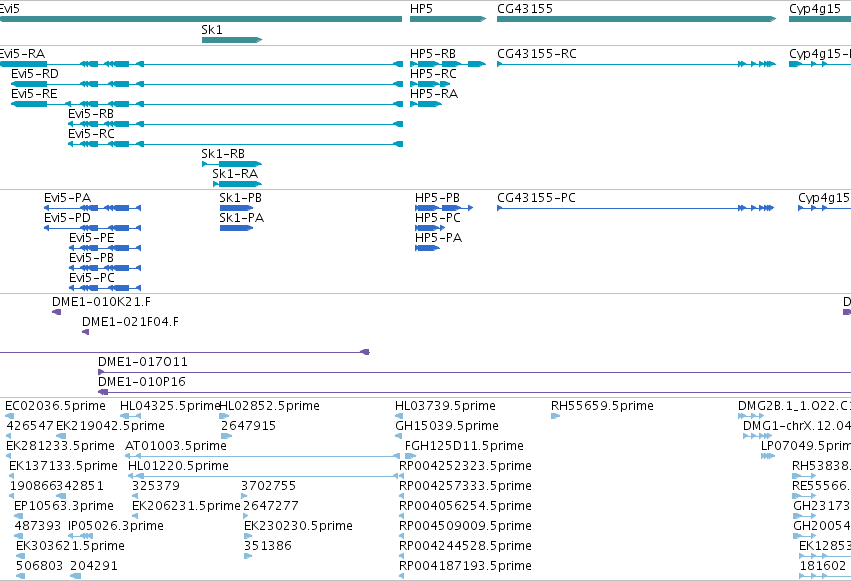
Task: Click the HP5-RC transcript label
Action: tap(433, 74)
